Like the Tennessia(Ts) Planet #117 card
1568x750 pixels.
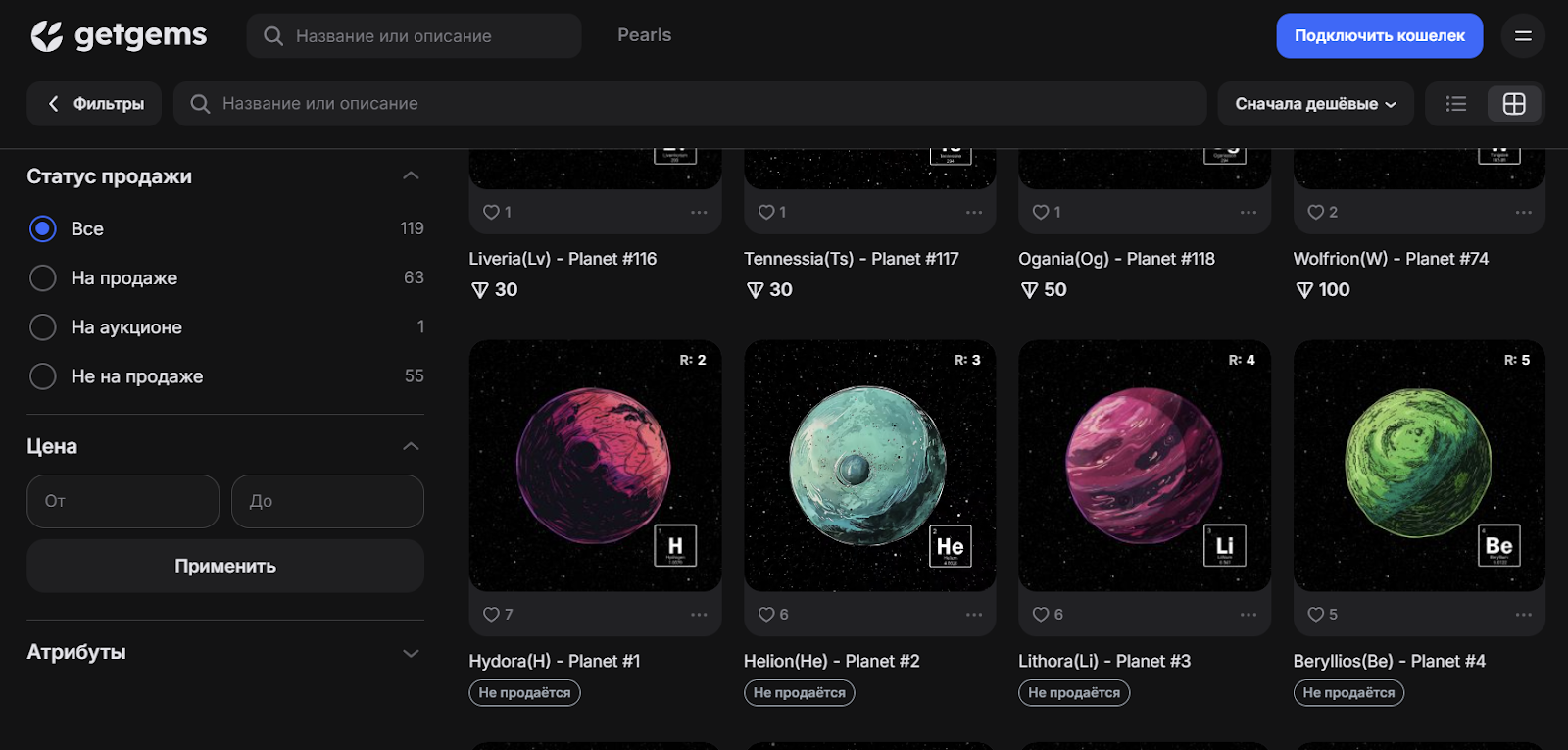click(766, 212)
